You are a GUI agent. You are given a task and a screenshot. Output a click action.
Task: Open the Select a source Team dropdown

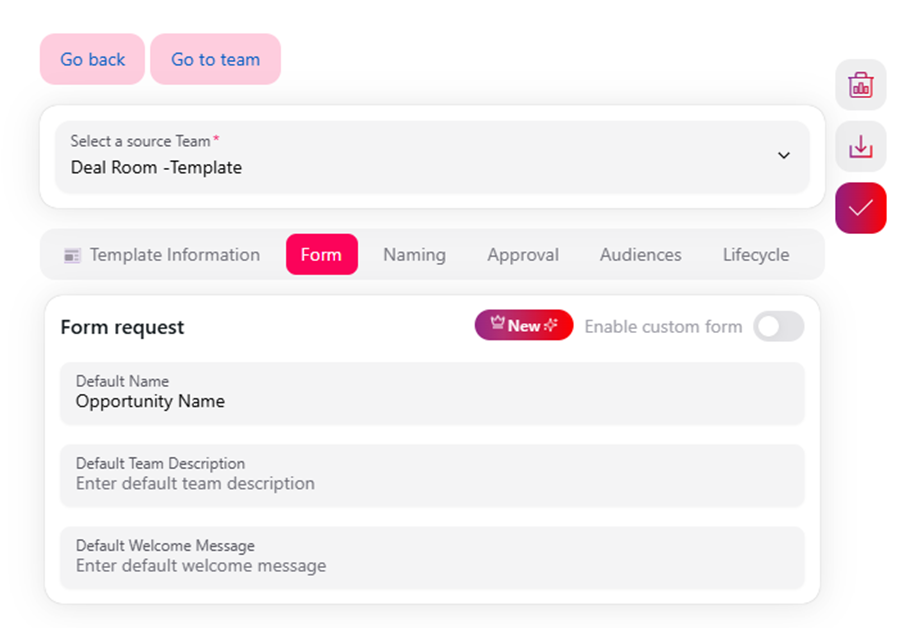click(432, 156)
